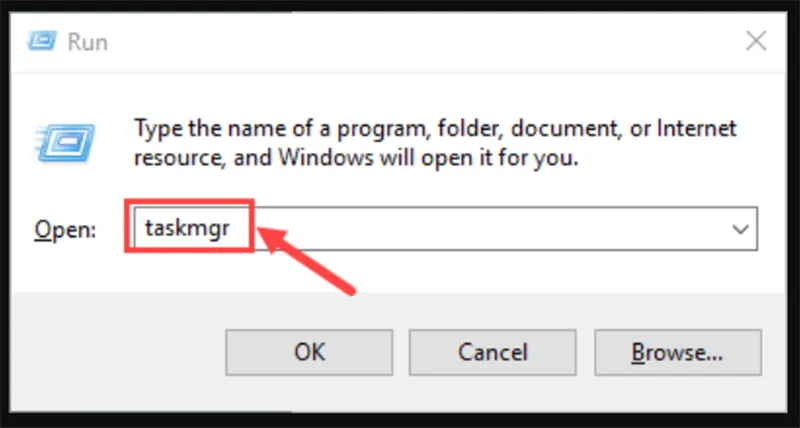Screen dimensions: 800x428
Task: Click the tail end of the red arrow
Action: point(352,290)
